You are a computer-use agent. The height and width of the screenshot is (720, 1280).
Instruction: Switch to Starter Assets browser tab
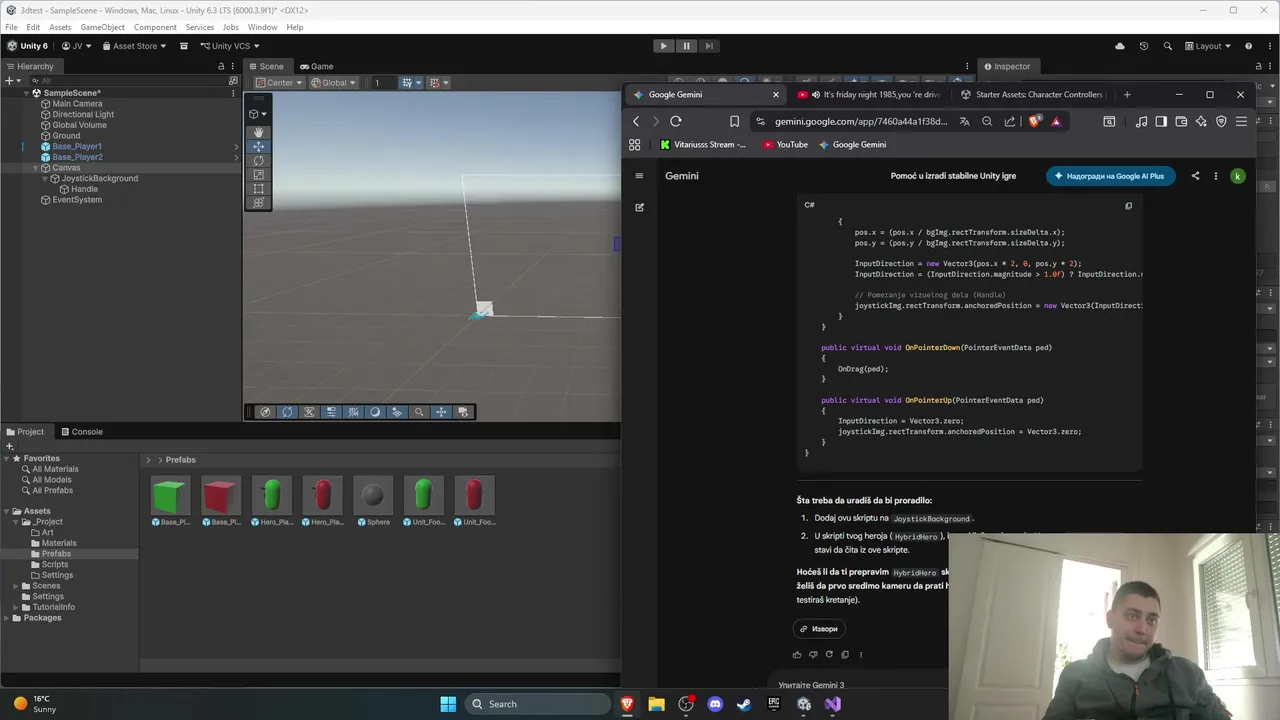pyautogui.click(x=1032, y=94)
